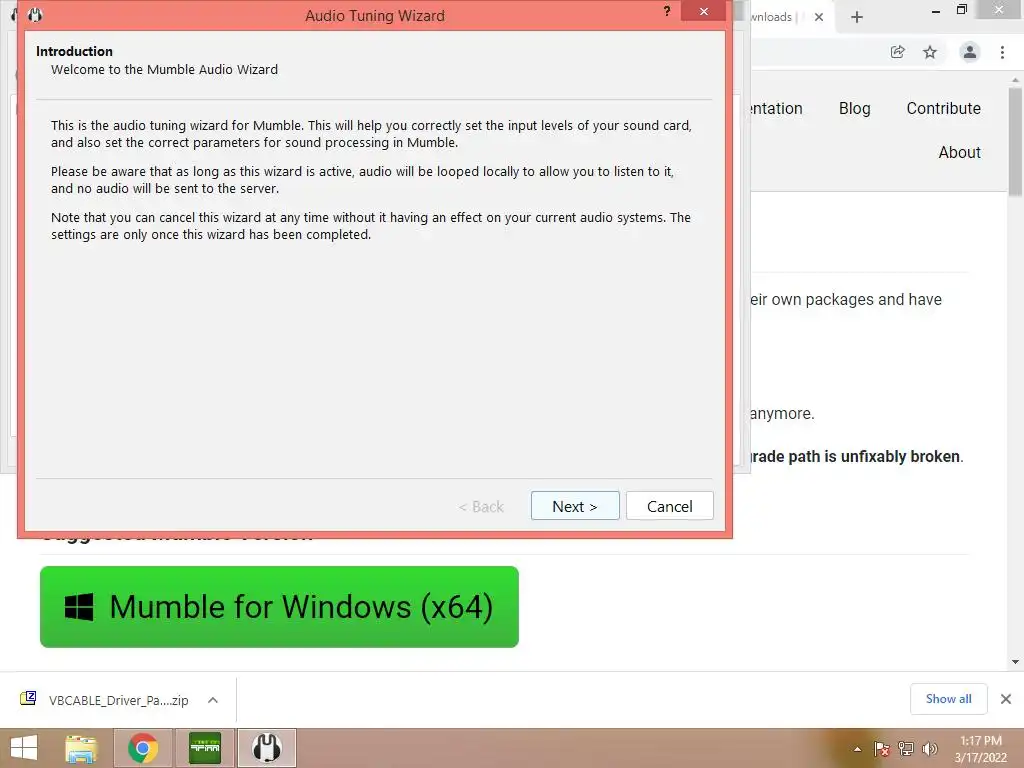Open the green chip app in taskbar
The height and width of the screenshot is (768, 1024).
pyautogui.click(x=205, y=748)
